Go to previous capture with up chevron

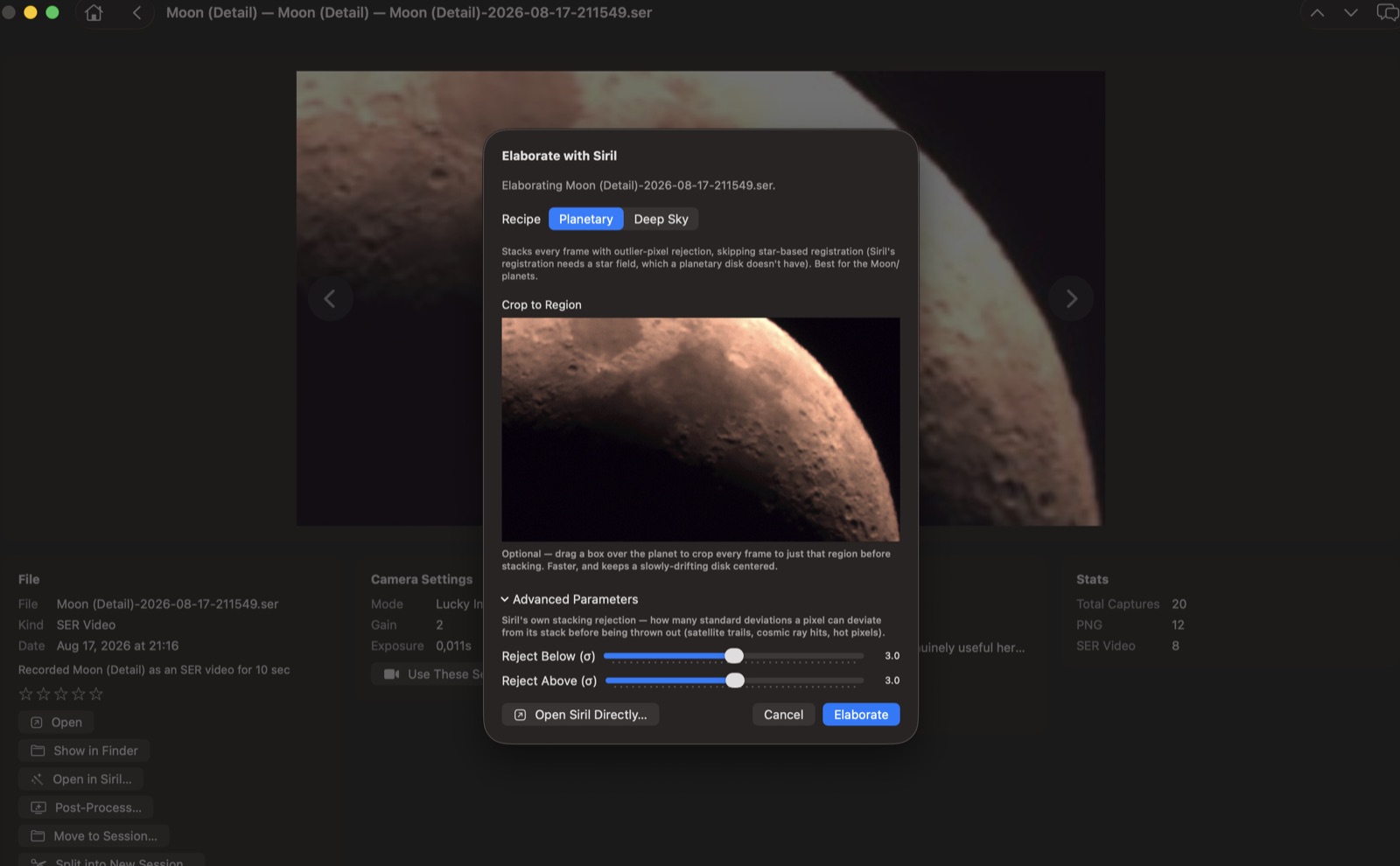[1317, 12]
